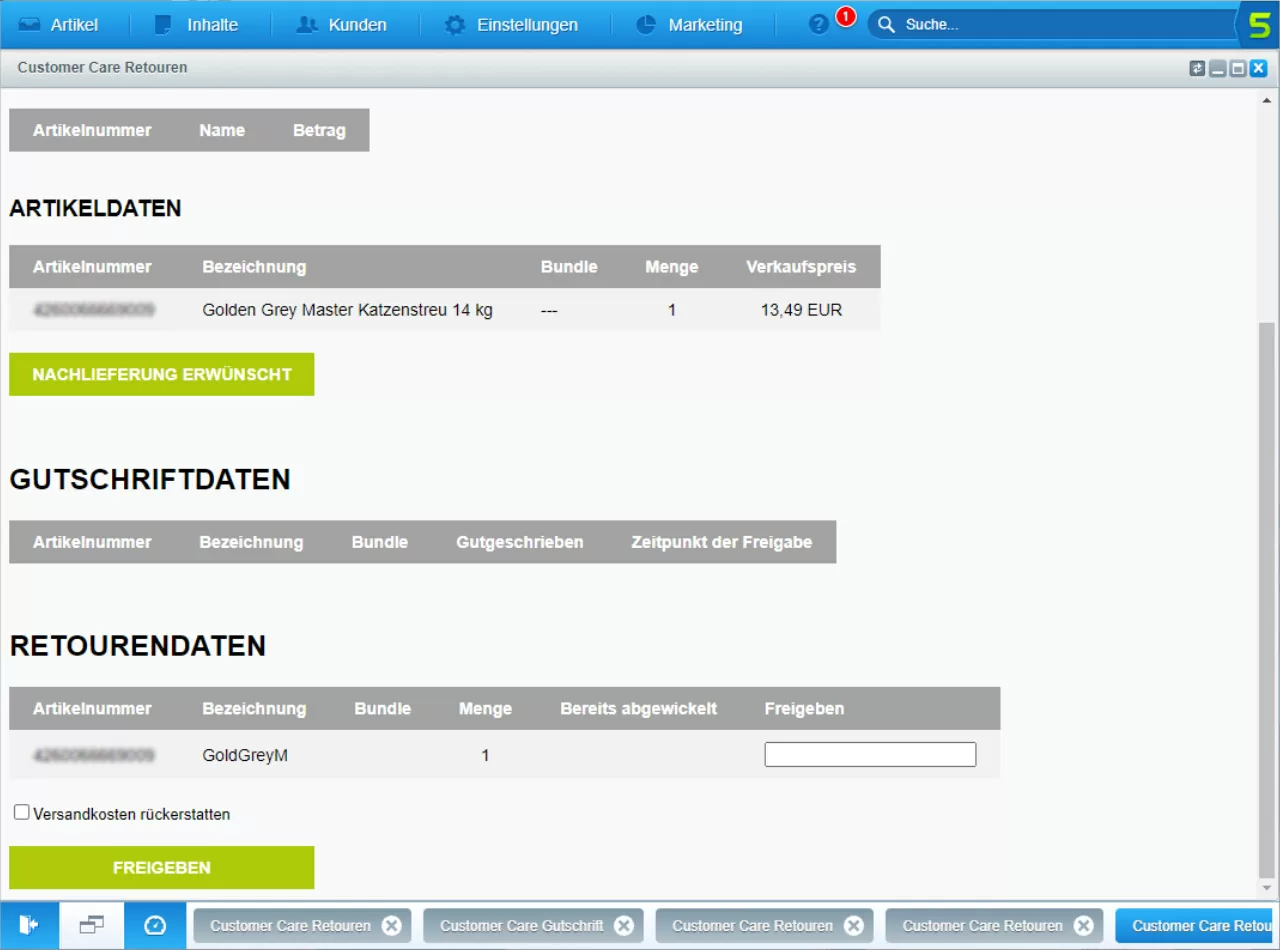The image size is (1280, 950).
Task: Close the first Customer Care Retouren tab
Action: [392, 926]
